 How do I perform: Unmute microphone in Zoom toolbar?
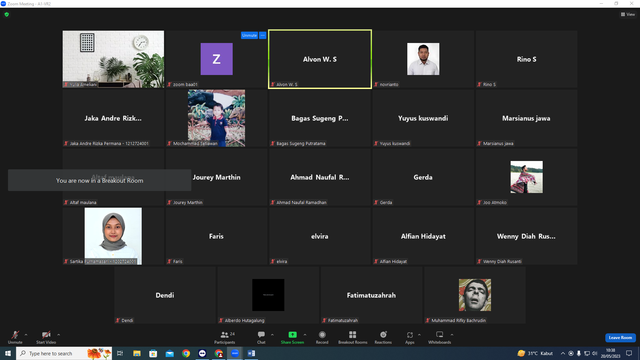(x=15, y=337)
